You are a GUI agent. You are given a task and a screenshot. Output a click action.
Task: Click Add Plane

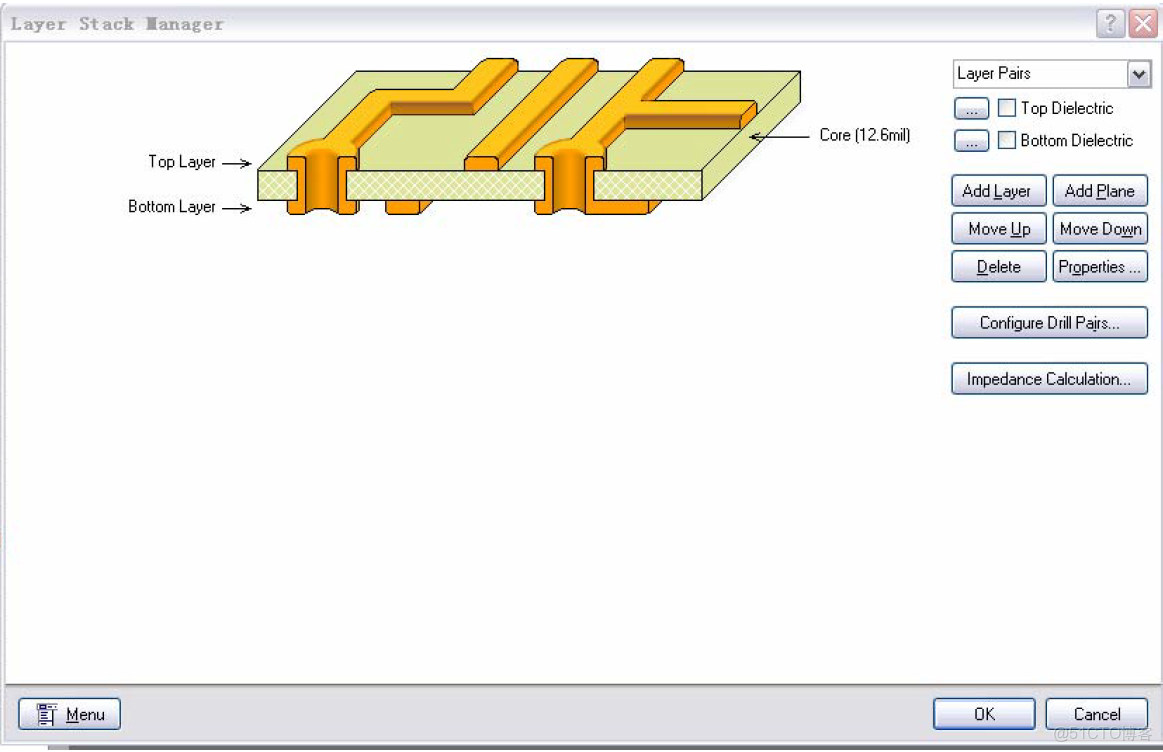[x=1100, y=190]
